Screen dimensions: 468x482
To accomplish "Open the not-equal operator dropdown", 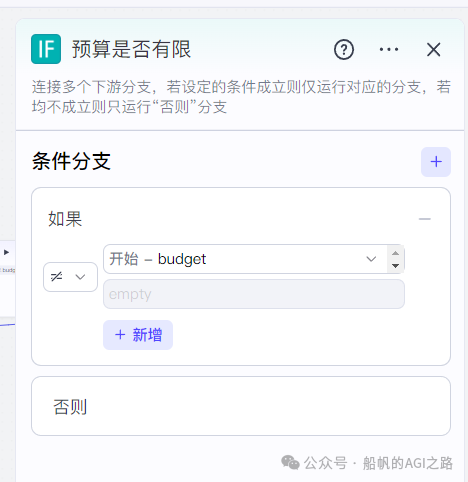I will [70, 277].
